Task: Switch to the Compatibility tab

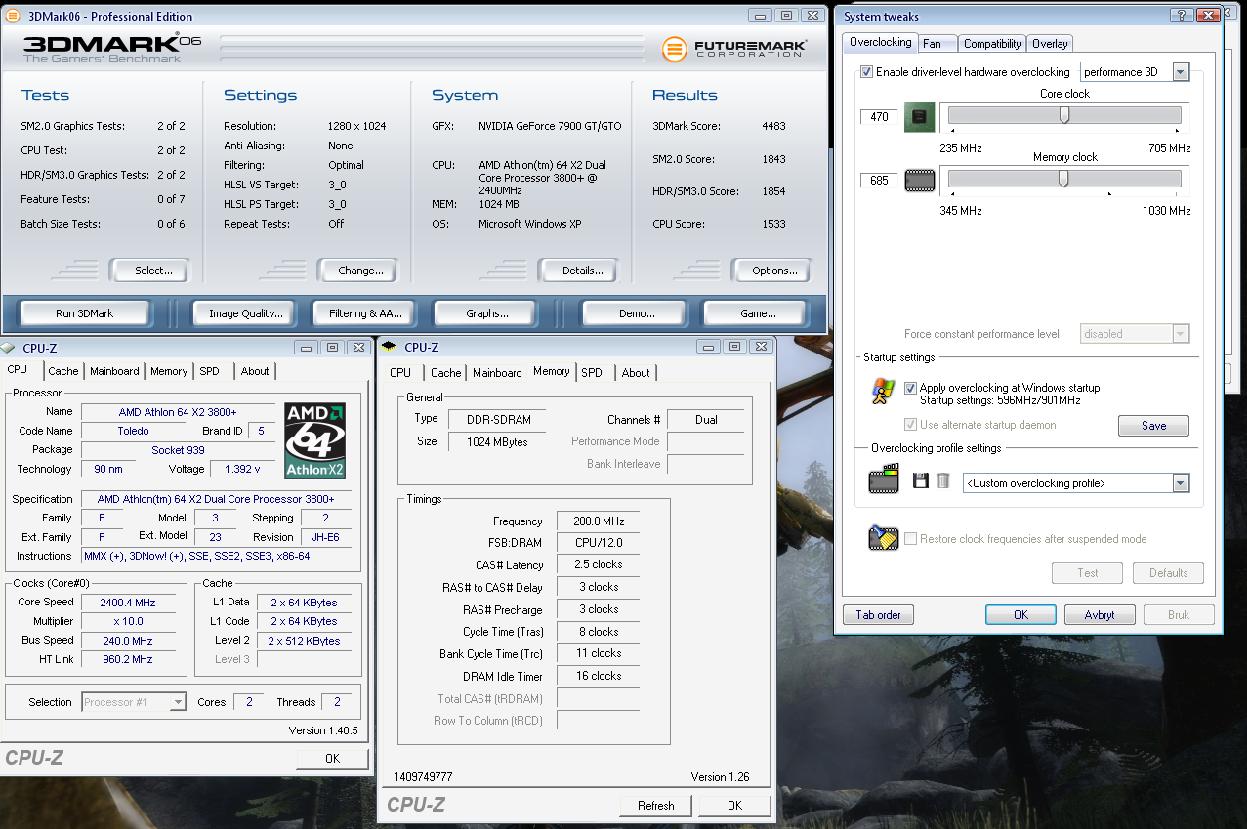Action: [x=992, y=44]
